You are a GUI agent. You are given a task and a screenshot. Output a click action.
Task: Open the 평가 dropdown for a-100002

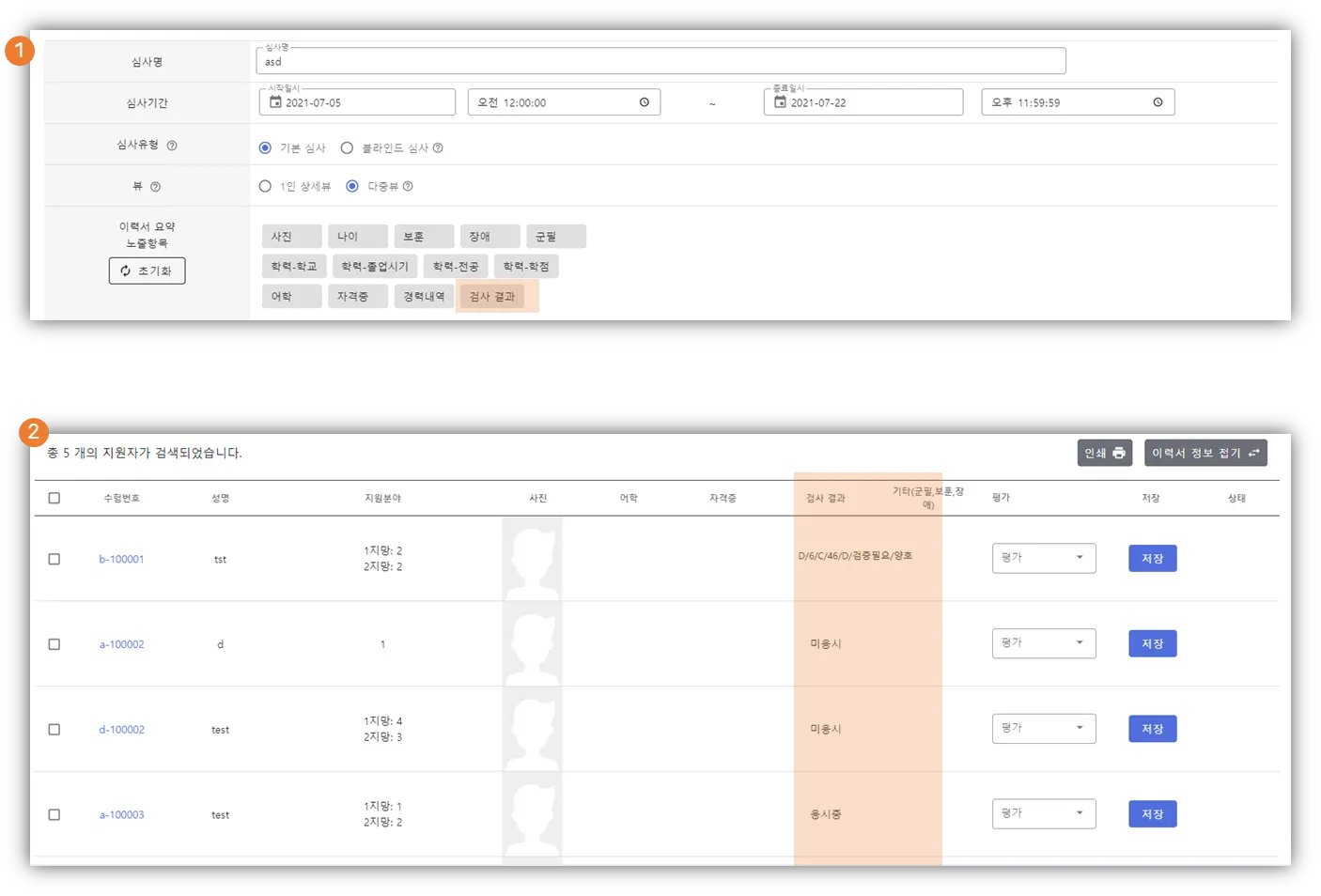pos(1044,643)
